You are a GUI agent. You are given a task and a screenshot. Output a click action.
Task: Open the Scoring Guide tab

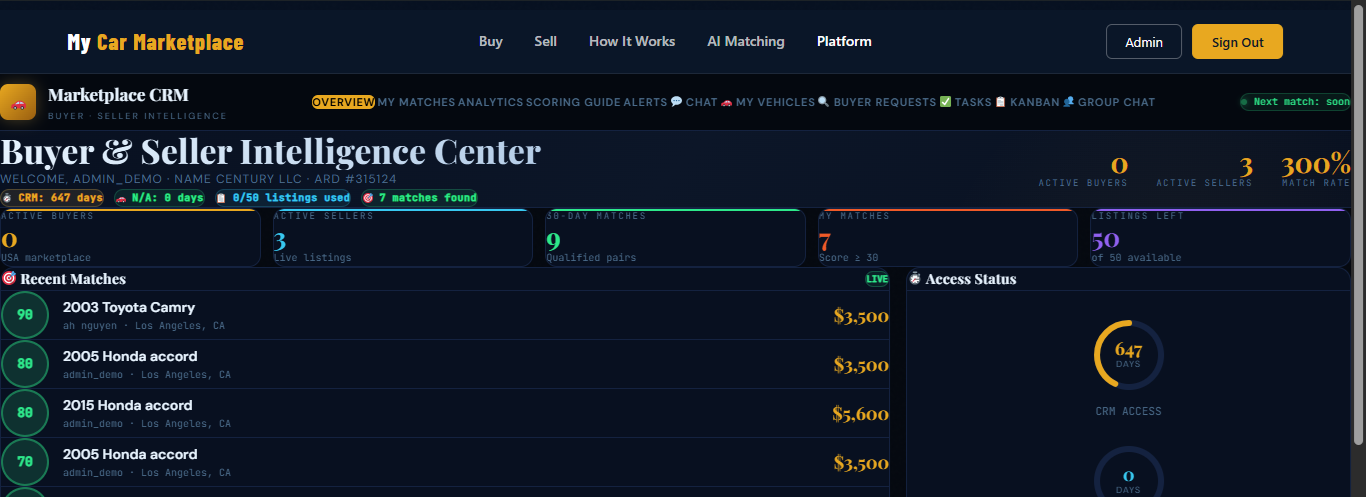(x=573, y=102)
